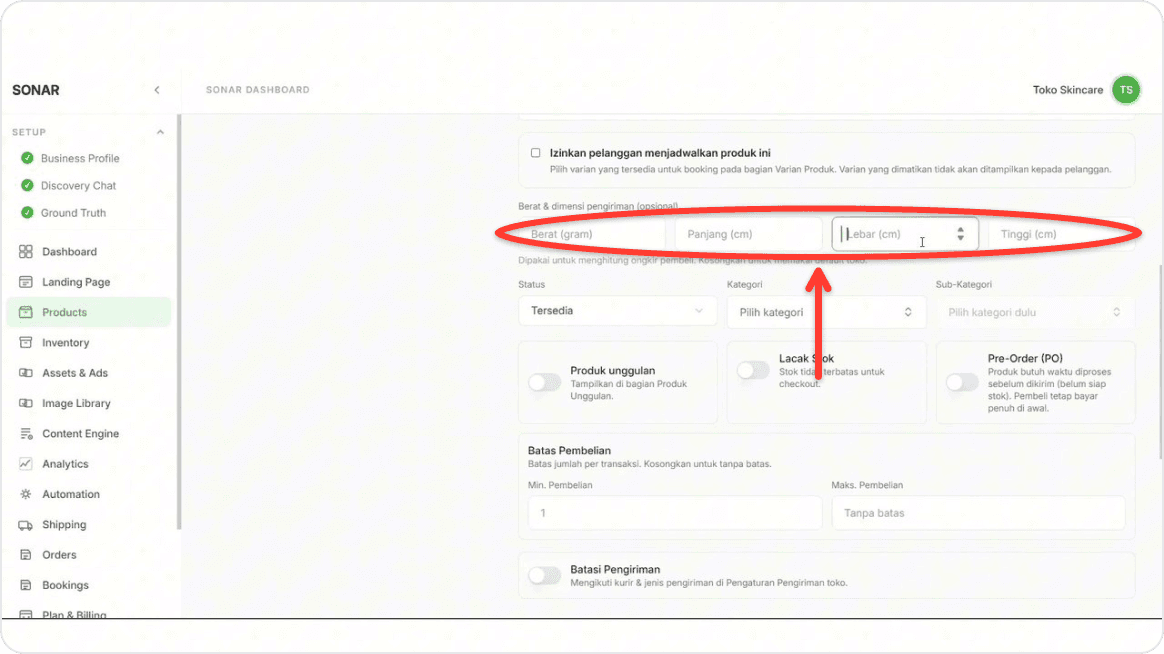Viewport: 1164px width, 654px height.
Task: Click the Bookings icon
Action: click(x=26, y=586)
